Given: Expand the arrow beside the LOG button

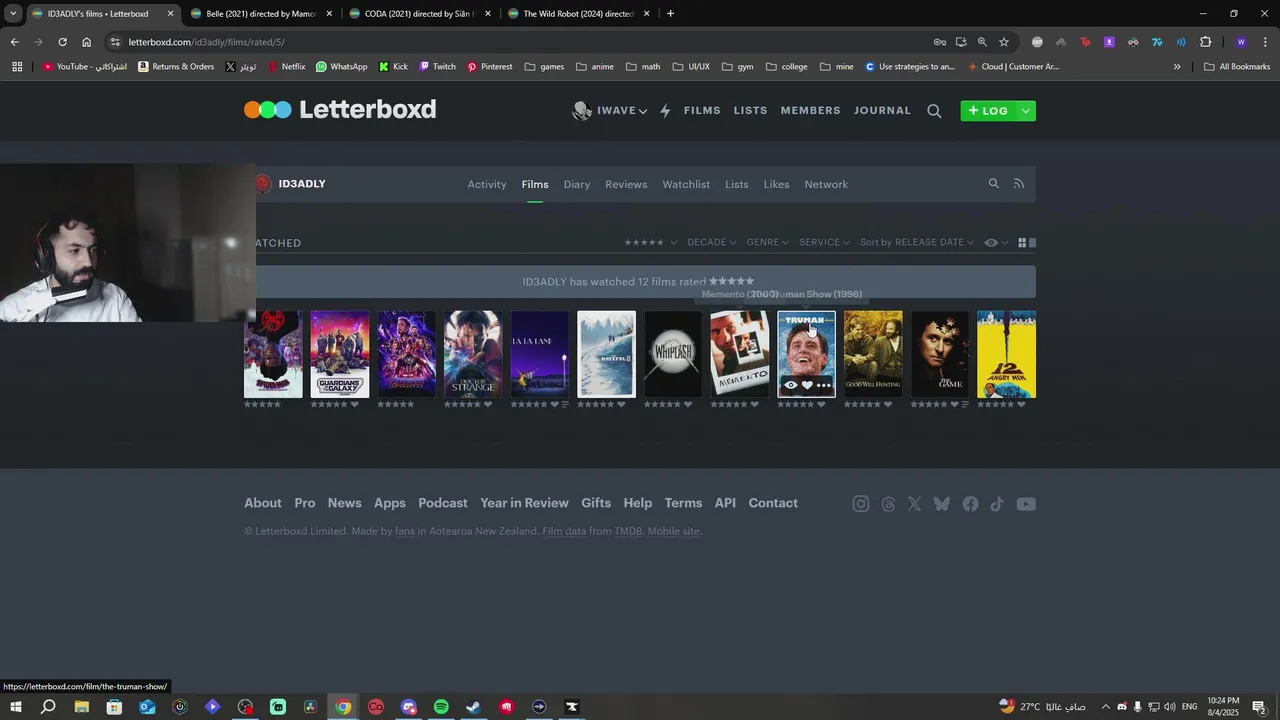Looking at the screenshot, I should click(x=1025, y=111).
